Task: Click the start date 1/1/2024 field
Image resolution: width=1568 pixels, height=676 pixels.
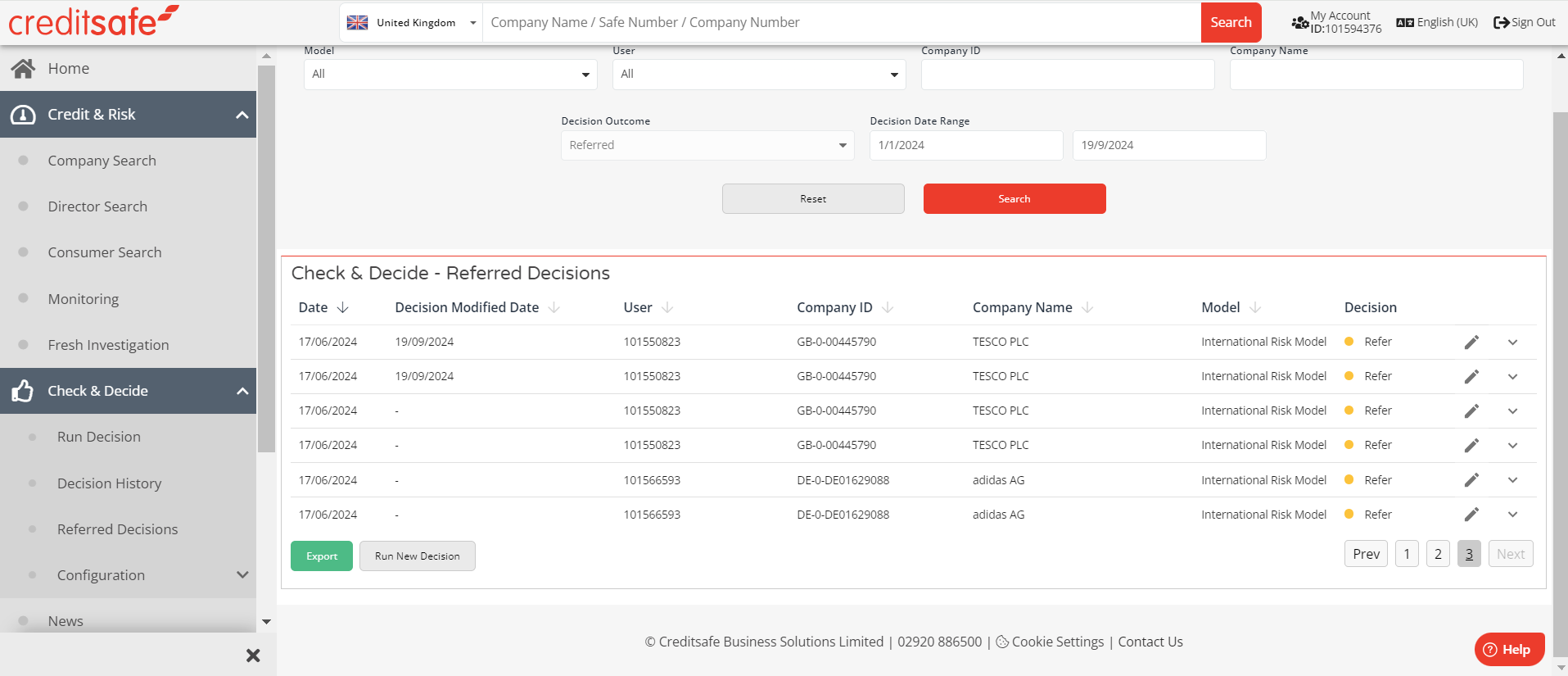Action: [x=966, y=145]
